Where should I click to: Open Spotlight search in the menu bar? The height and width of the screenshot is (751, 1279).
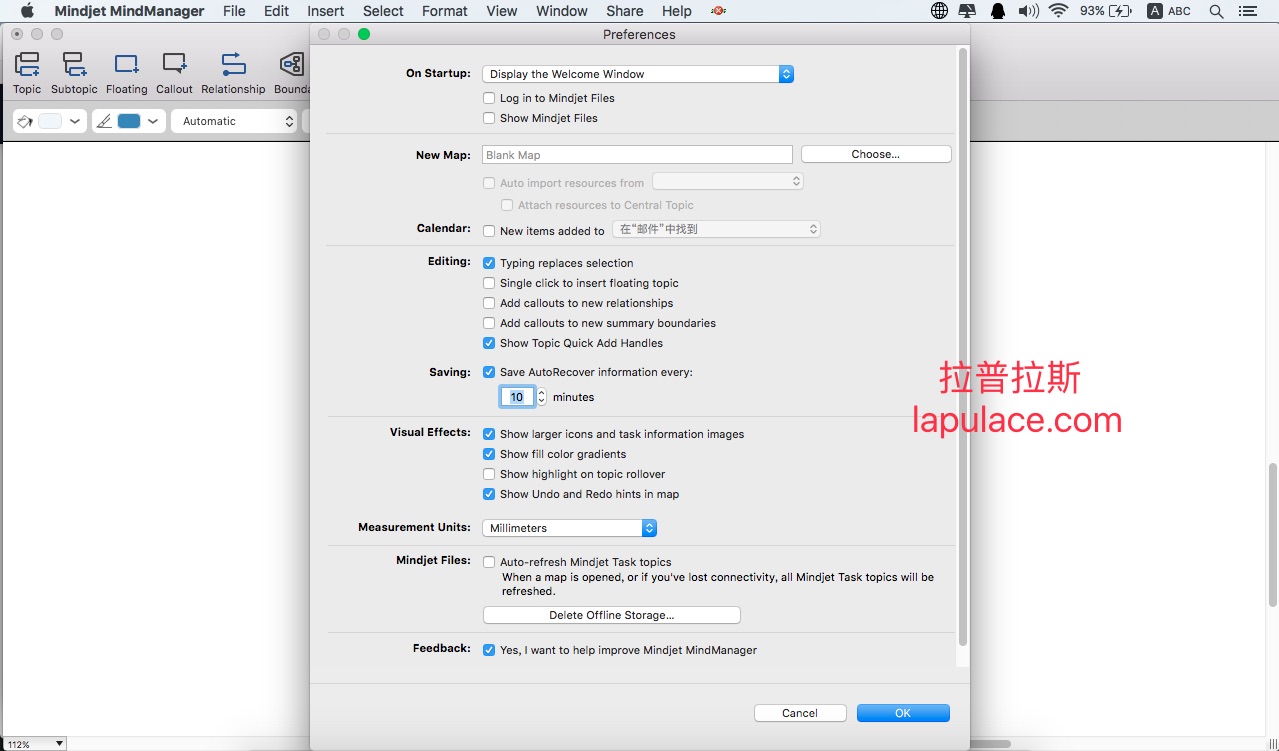[1216, 11]
